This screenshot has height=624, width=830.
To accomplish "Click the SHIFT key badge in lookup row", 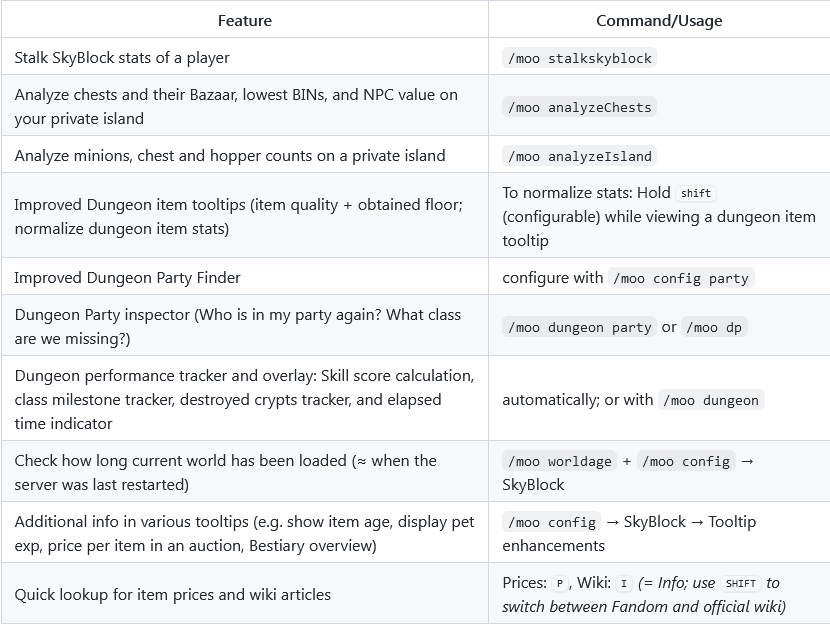I will click(741, 583).
